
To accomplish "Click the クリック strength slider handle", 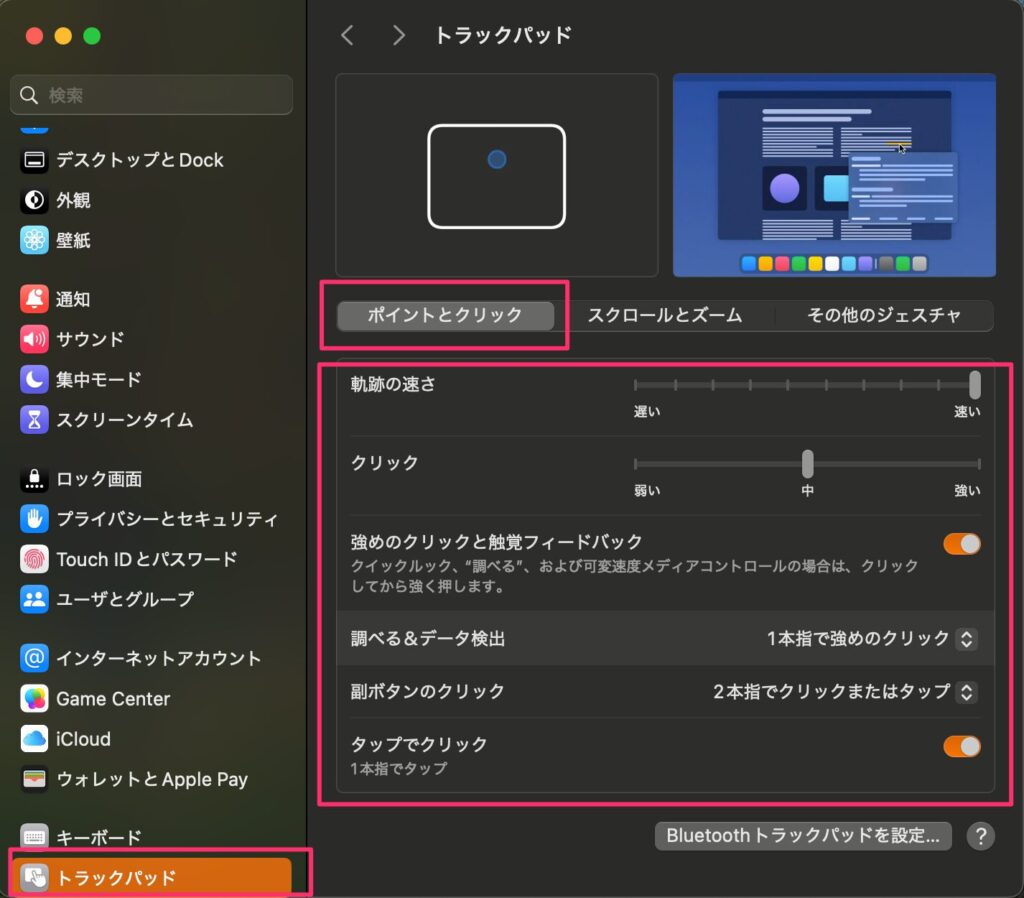I will (x=807, y=464).
